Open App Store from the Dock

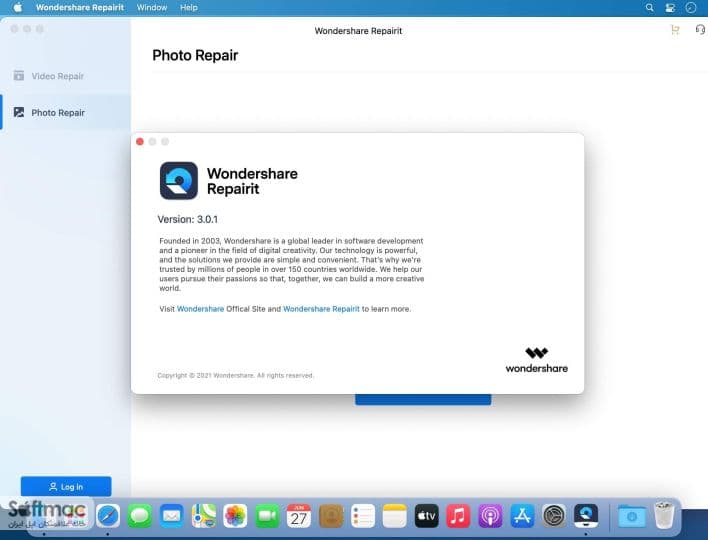coord(522,516)
